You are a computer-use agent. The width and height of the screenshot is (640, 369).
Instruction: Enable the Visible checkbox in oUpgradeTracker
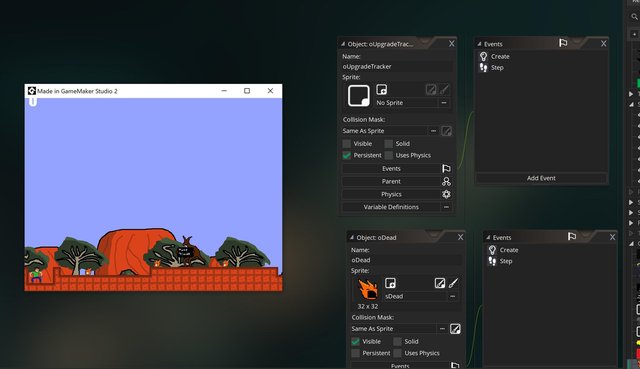point(347,144)
